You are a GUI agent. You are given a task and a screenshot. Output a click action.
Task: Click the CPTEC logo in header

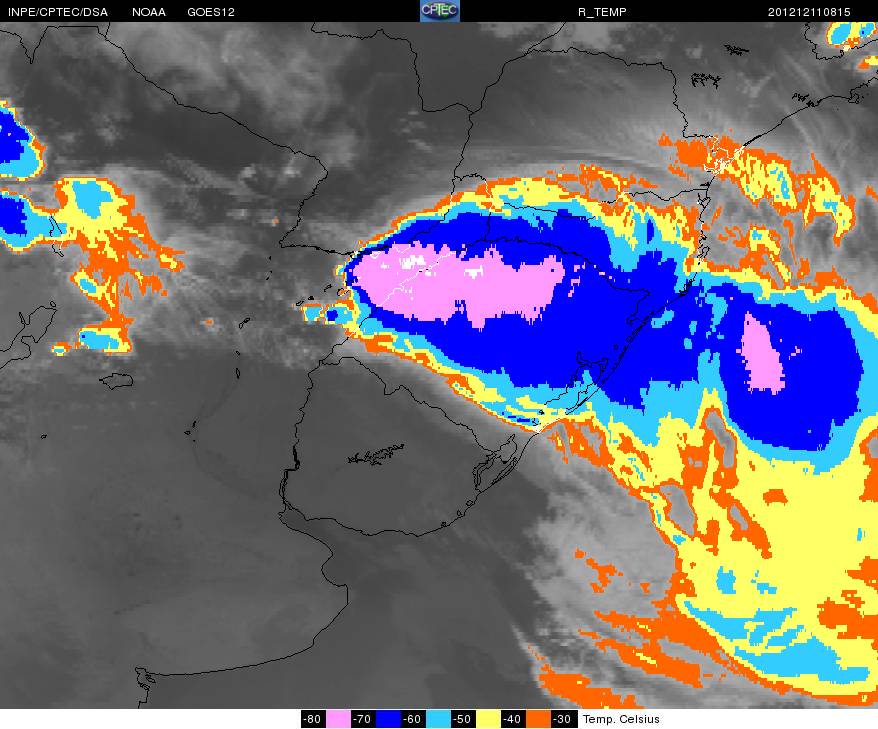(440, 11)
